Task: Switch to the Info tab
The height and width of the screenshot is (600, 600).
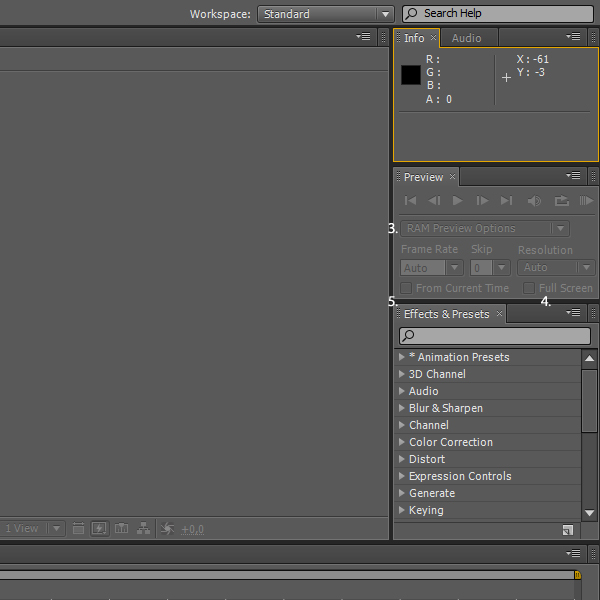Action: pos(414,38)
